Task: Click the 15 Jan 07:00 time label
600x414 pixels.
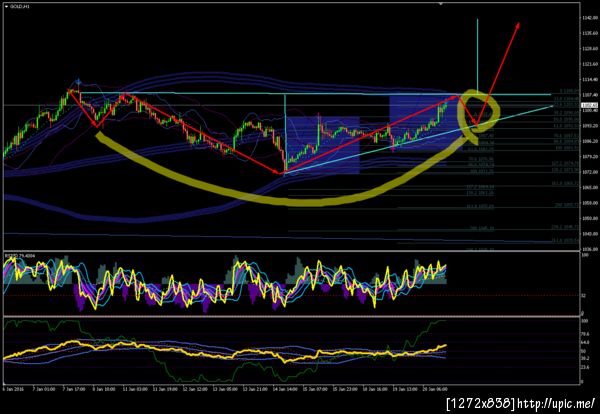Action: 316,389
